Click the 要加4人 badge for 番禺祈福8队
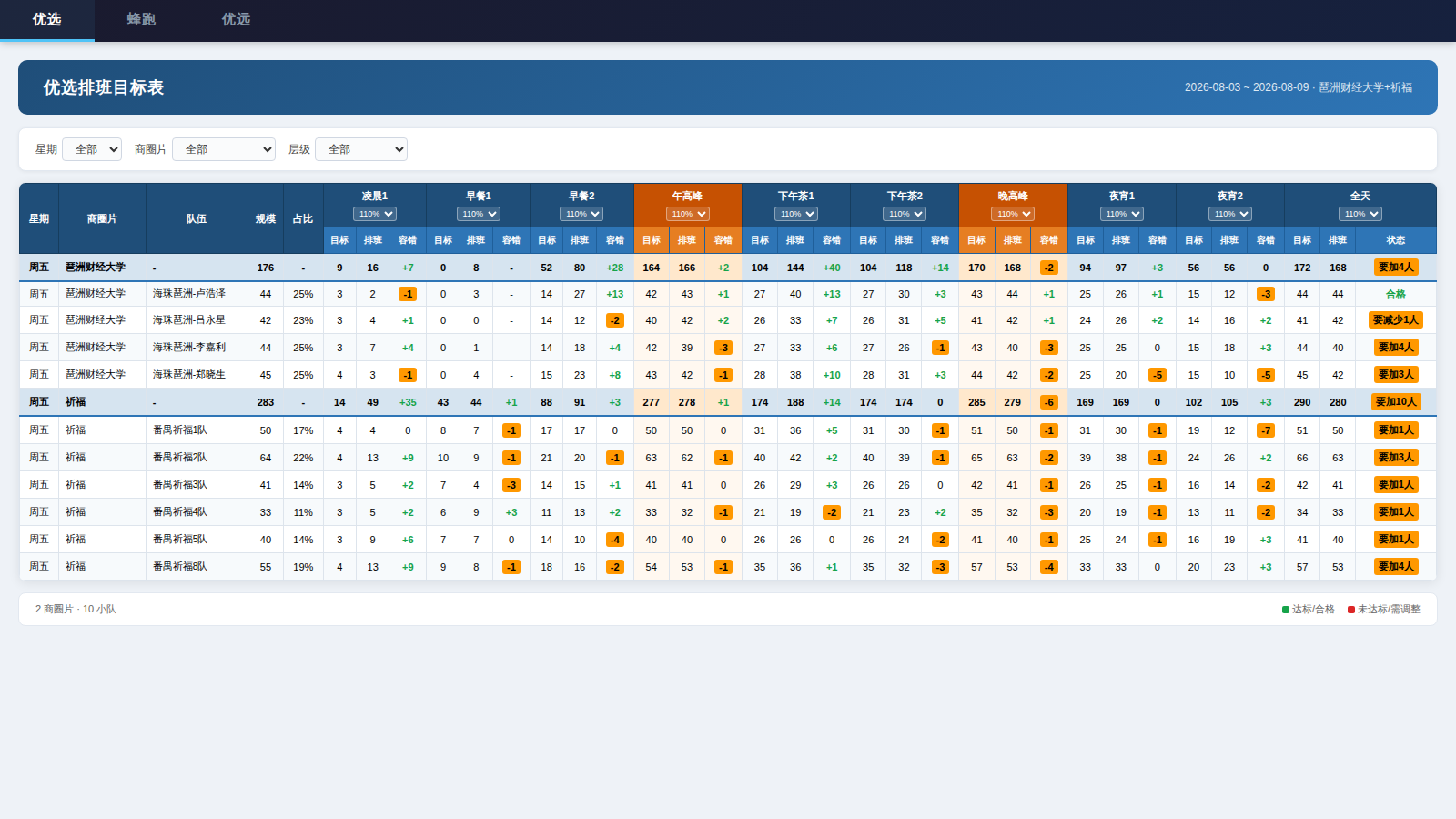1456x819 pixels. pos(1396,567)
